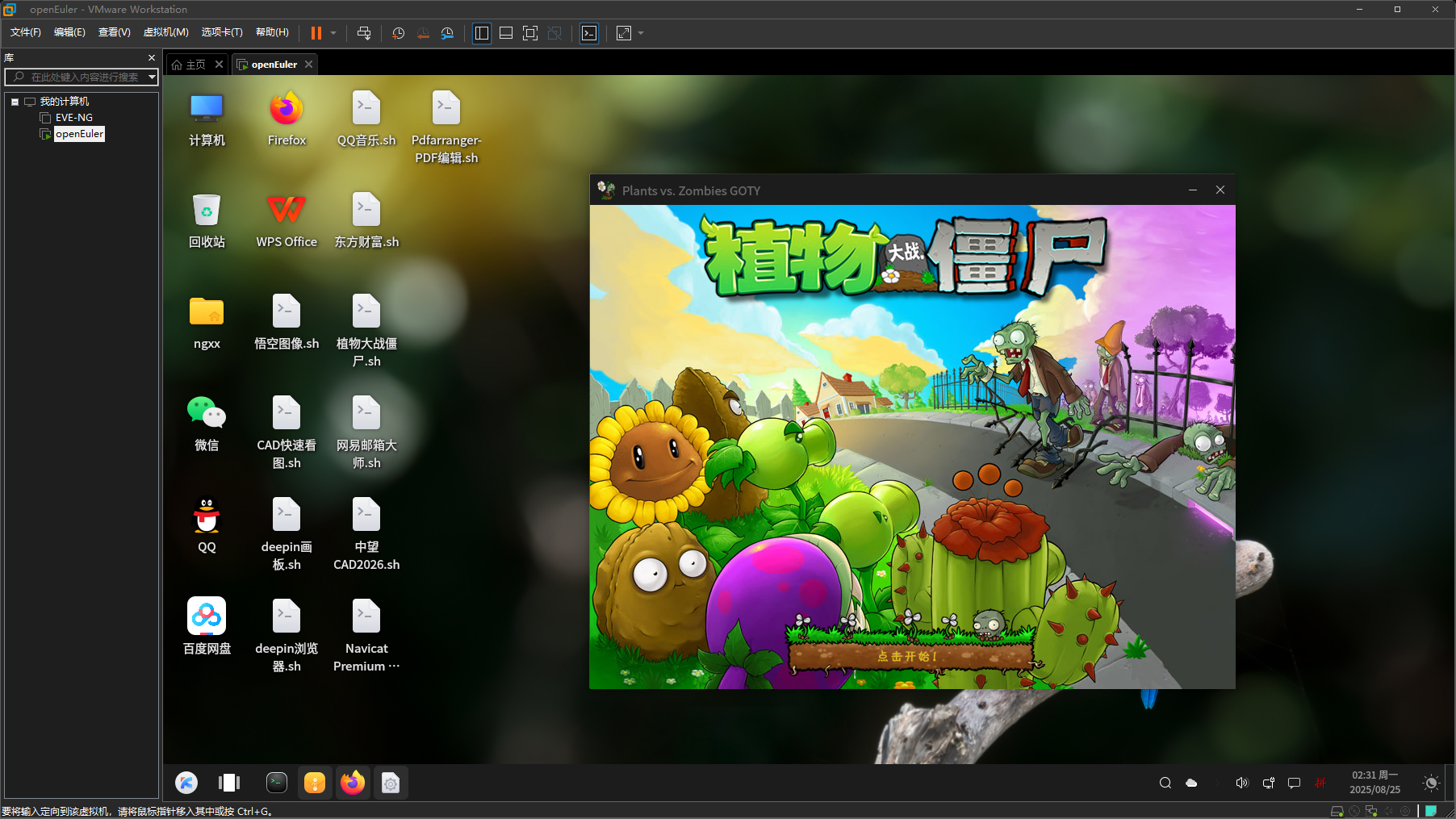
Task: Open the power options dropdown arrow beside pause
Action: coord(333,33)
